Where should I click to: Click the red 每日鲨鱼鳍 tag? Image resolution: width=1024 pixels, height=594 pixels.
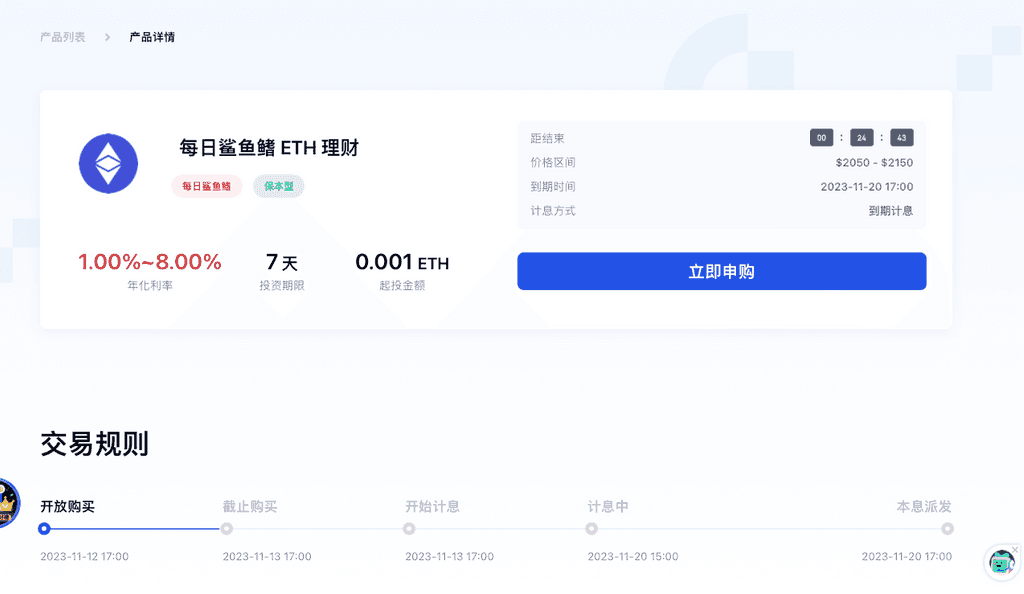(206, 186)
